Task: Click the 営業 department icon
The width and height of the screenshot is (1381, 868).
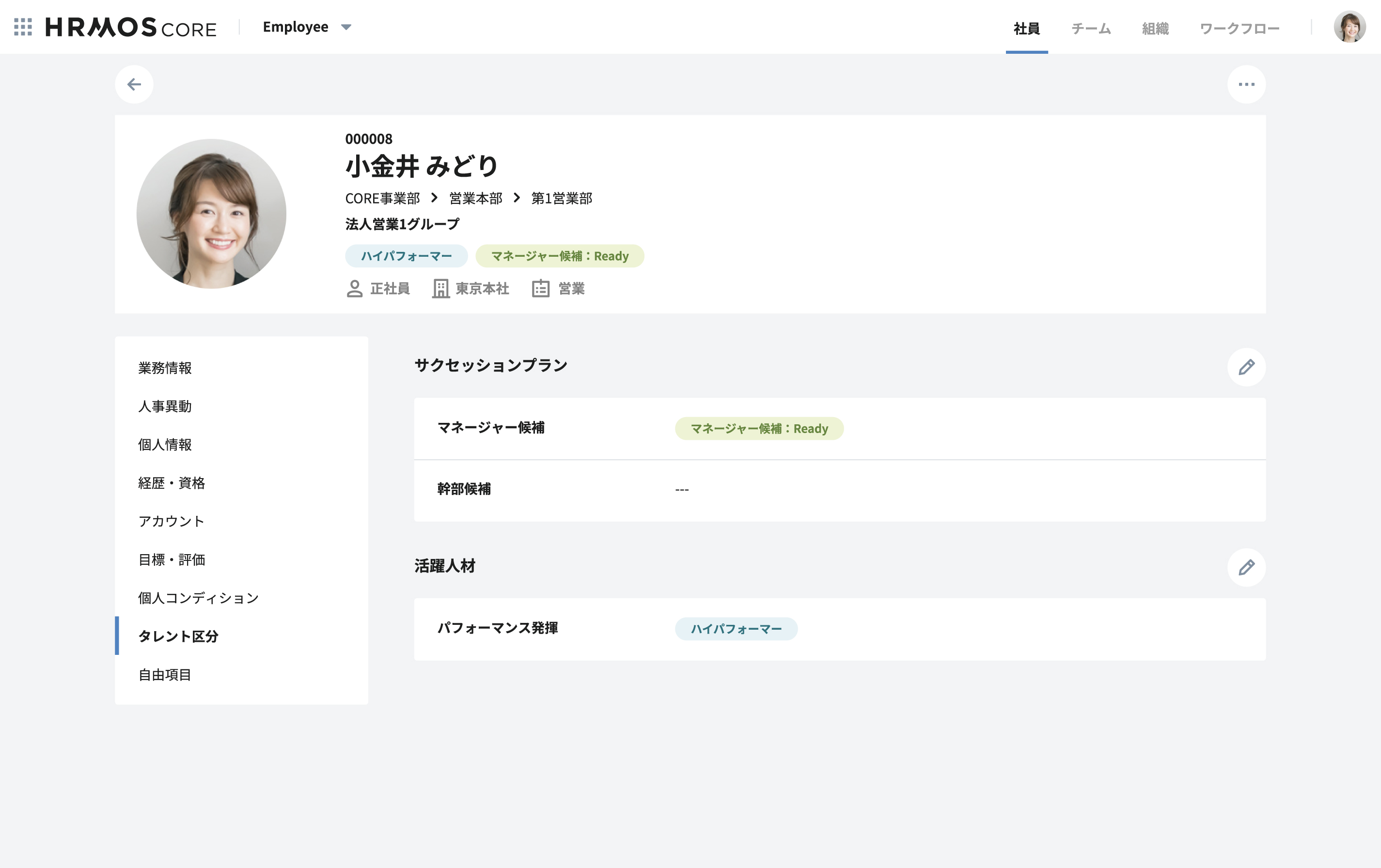Action: [540, 289]
